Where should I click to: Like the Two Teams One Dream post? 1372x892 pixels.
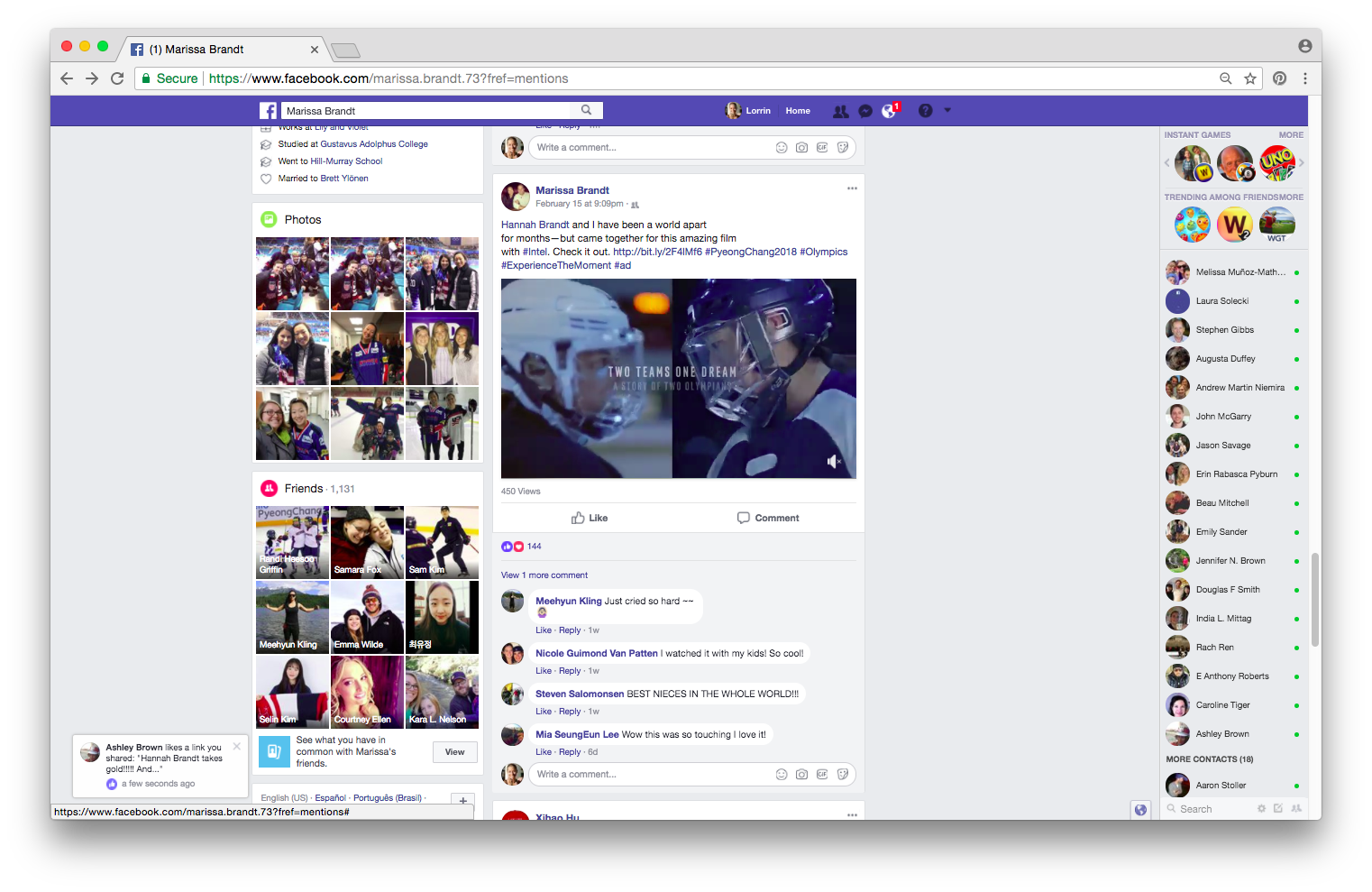pos(590,518)
